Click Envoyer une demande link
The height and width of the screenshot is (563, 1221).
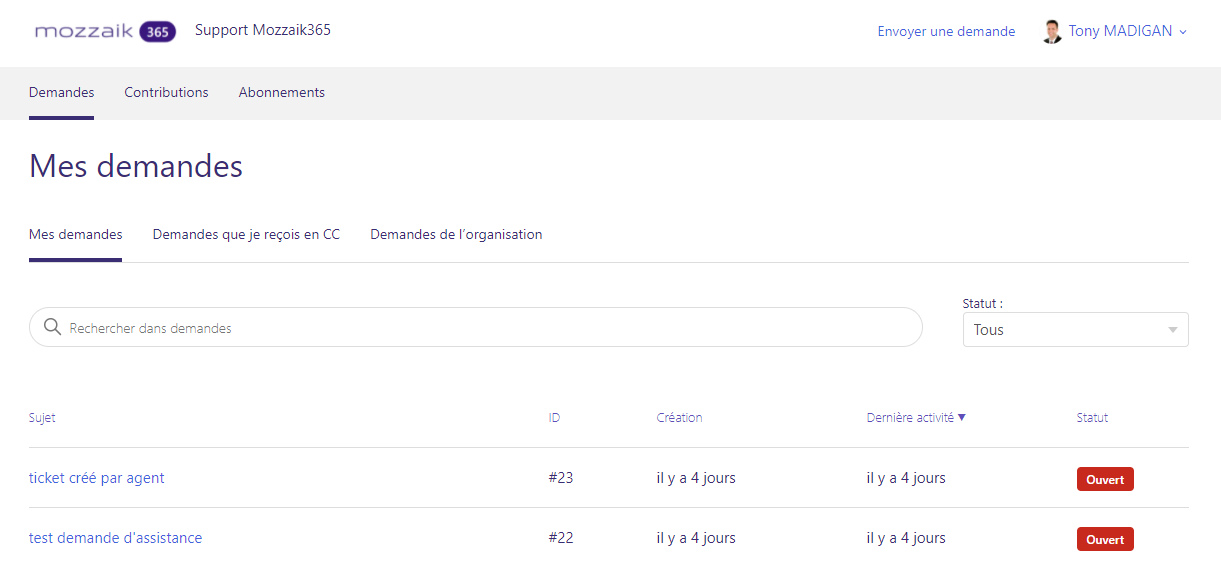946,32
